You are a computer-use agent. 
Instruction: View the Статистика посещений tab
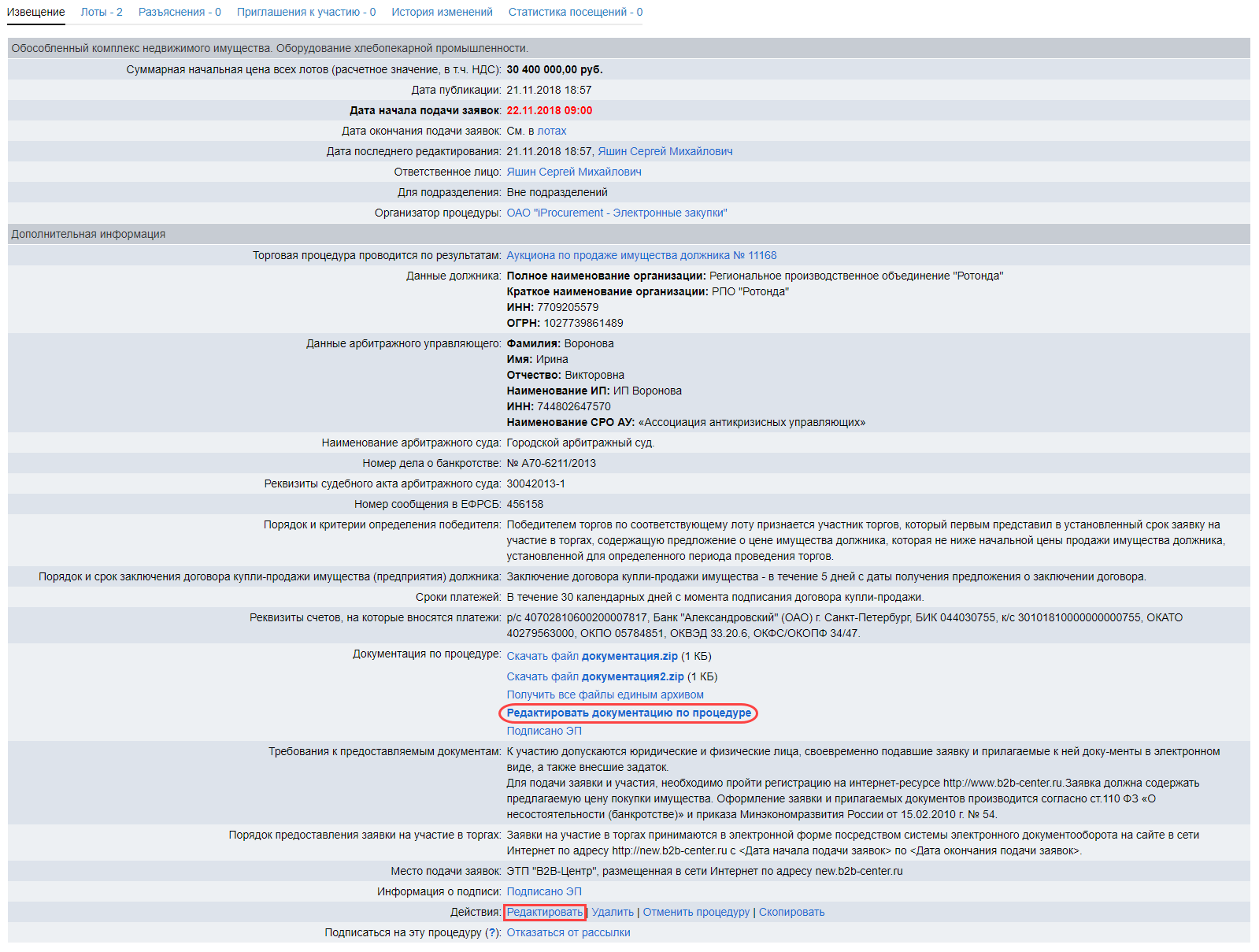click(575, 12)
